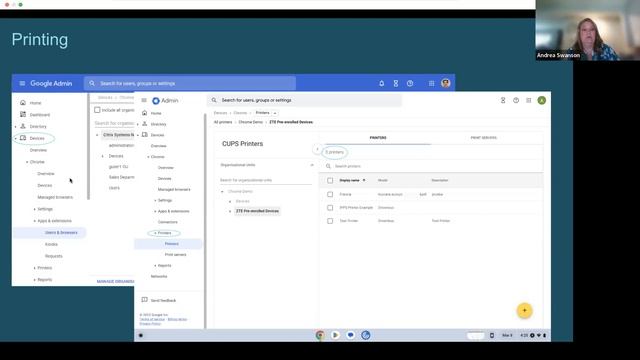Collapse the circled Printers item in front Admin sidebar
The width and height of the screenshot is (640, 360).
[155, 233]
